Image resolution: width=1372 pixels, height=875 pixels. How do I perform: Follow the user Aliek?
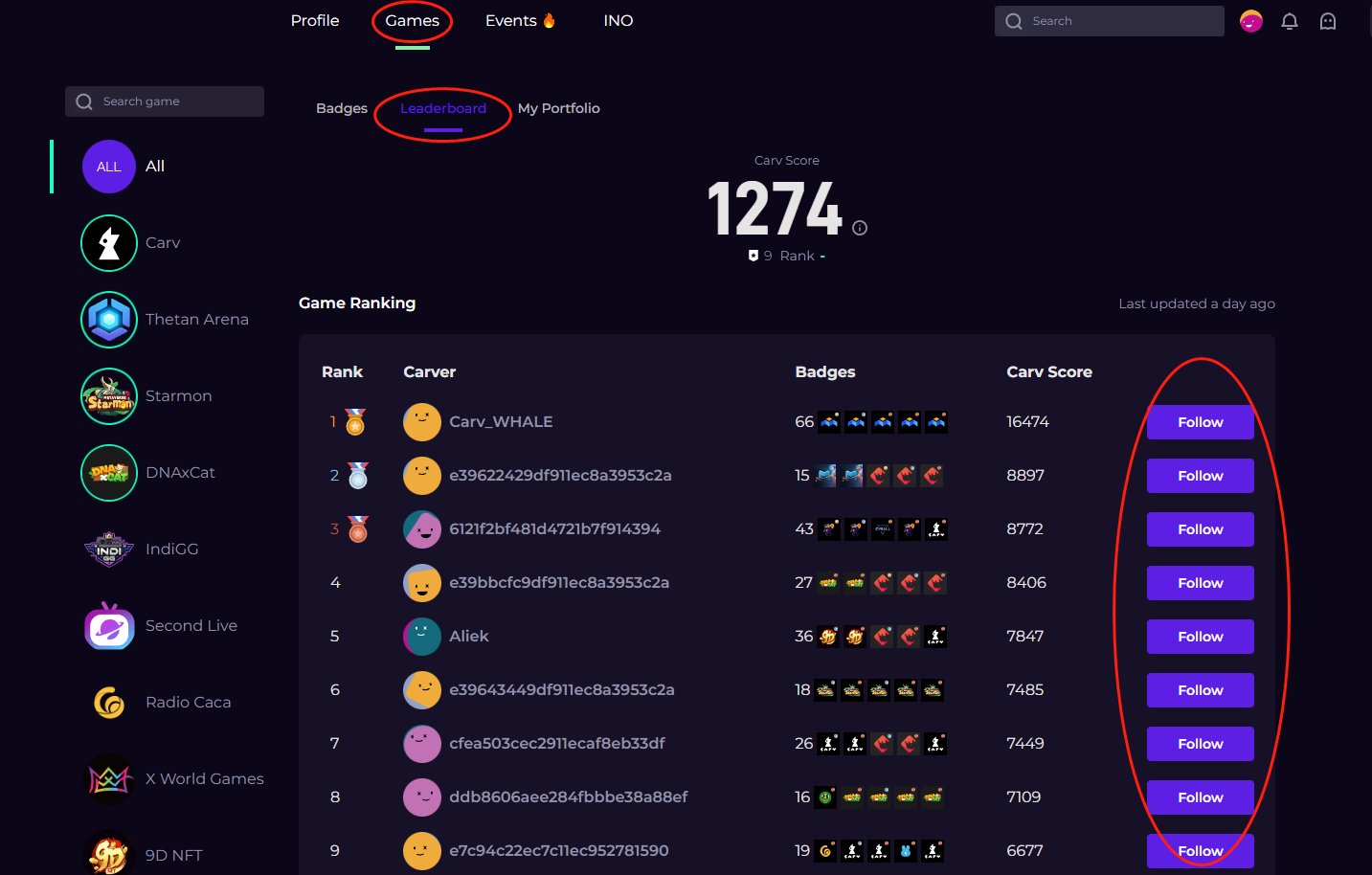(1200, 637)
